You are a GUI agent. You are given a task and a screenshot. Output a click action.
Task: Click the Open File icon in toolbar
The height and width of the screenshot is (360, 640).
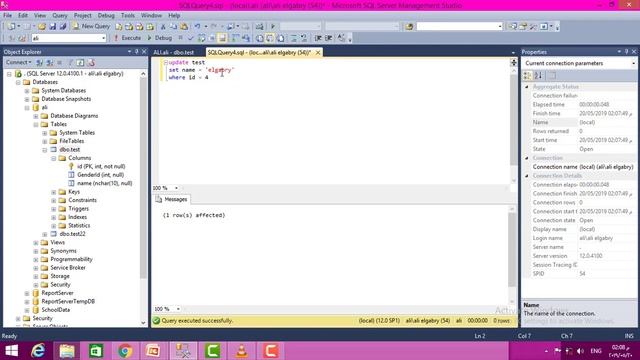click(x=42, y=26)
